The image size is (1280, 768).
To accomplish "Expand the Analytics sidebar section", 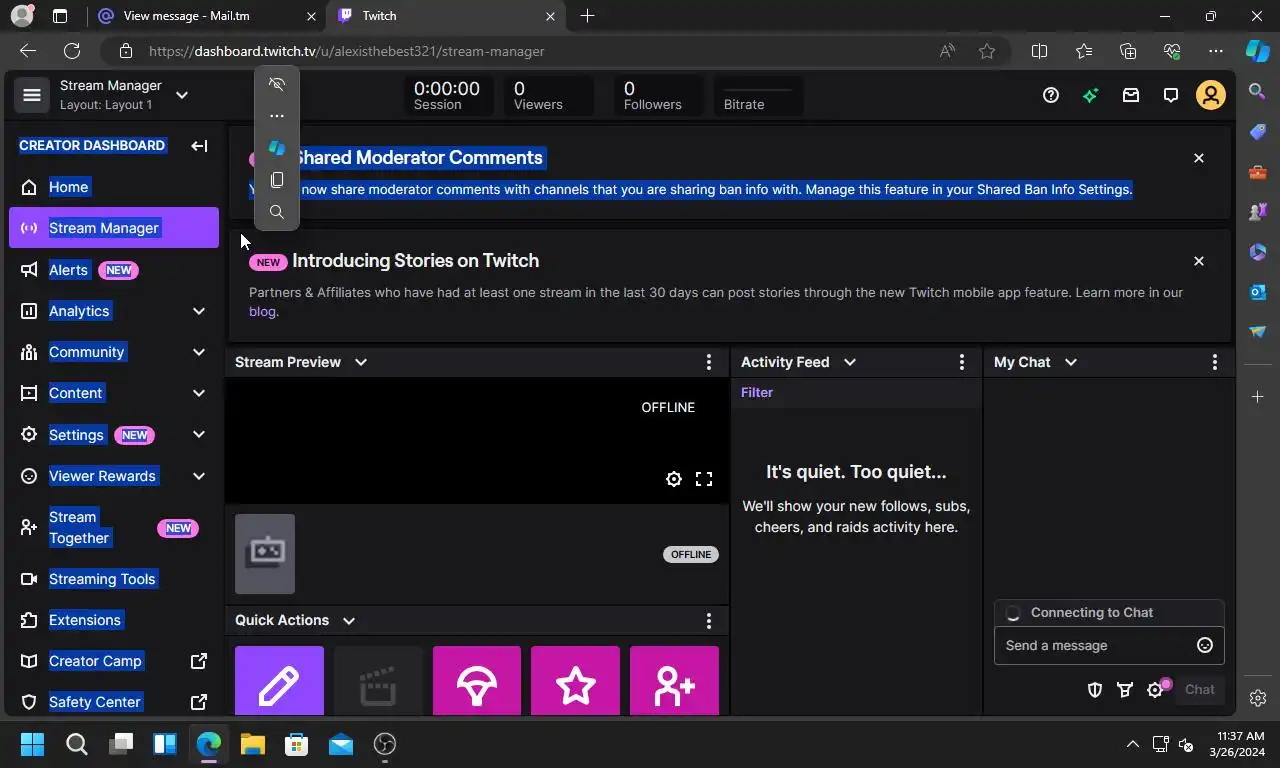I will point(199,311).
